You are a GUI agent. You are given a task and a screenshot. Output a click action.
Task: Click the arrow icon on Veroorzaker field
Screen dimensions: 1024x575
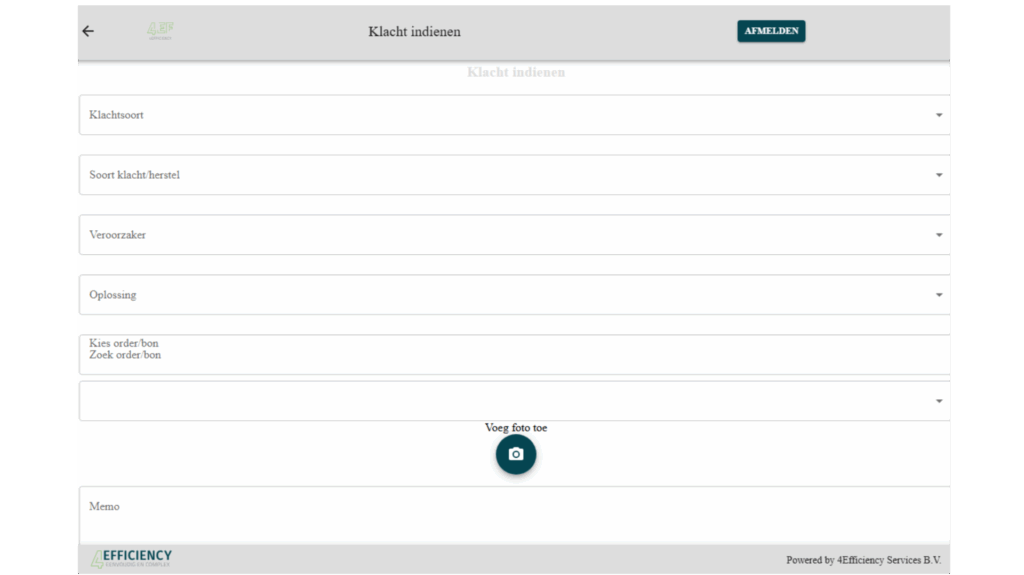point(938,235)
